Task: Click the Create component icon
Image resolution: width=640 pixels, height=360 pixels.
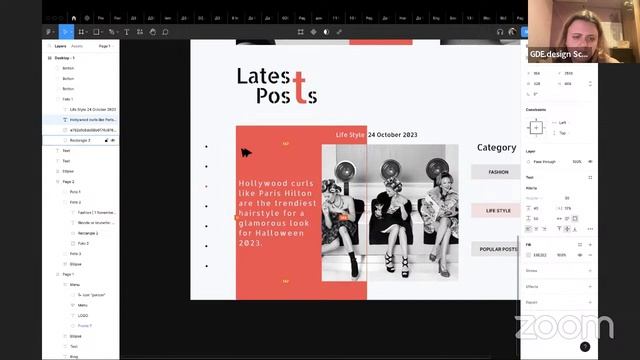Action: coord(313,32)
